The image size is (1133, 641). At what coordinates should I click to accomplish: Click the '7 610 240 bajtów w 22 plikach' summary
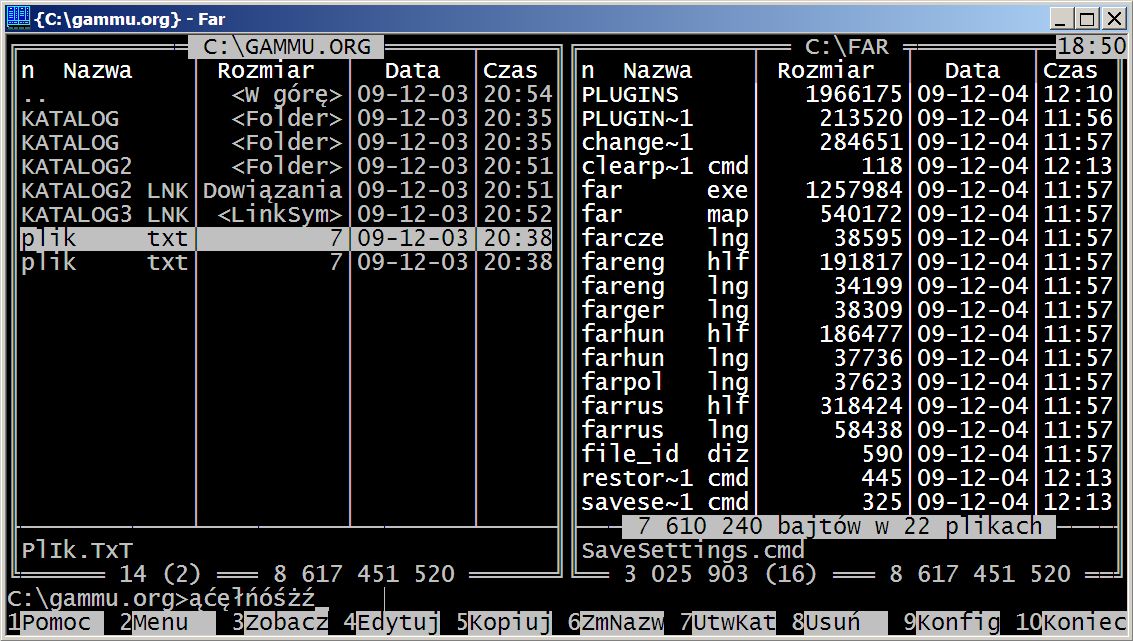840,526
